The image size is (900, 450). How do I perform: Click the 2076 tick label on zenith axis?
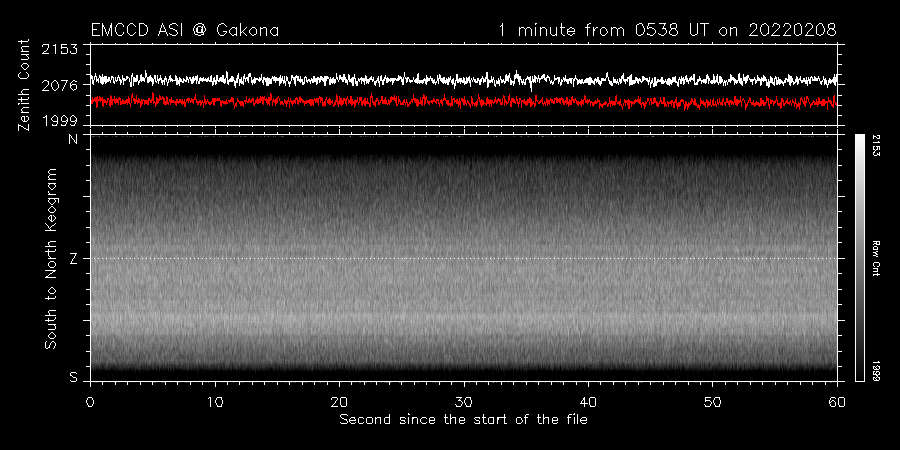(x=59, y=86)
